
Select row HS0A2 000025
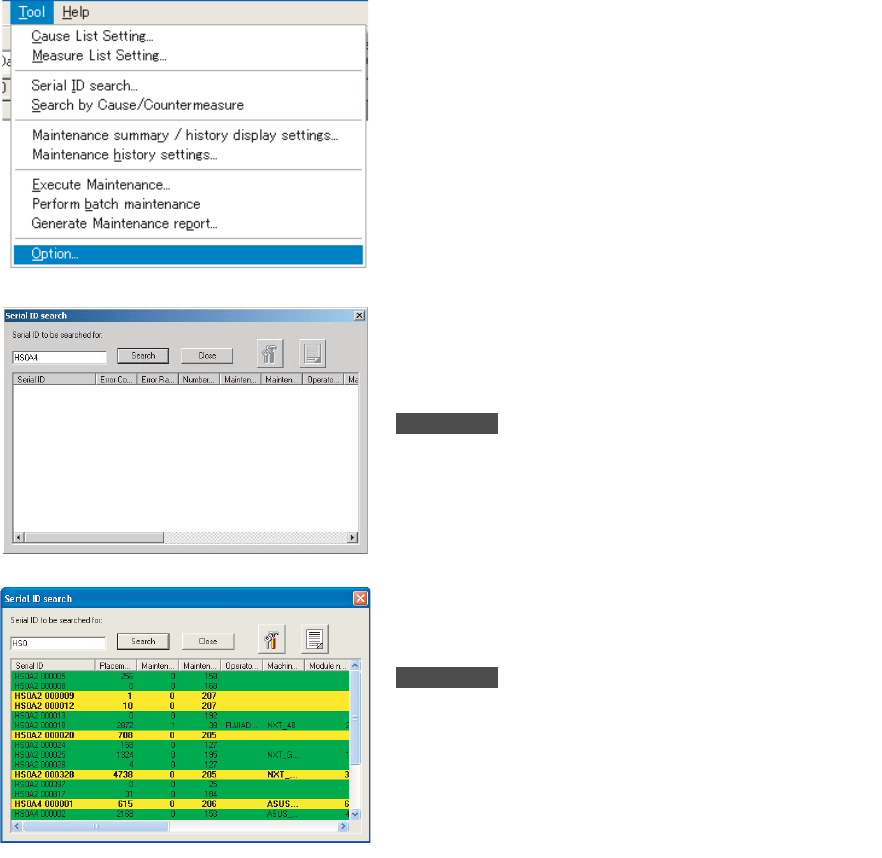[x=180, y=755]
